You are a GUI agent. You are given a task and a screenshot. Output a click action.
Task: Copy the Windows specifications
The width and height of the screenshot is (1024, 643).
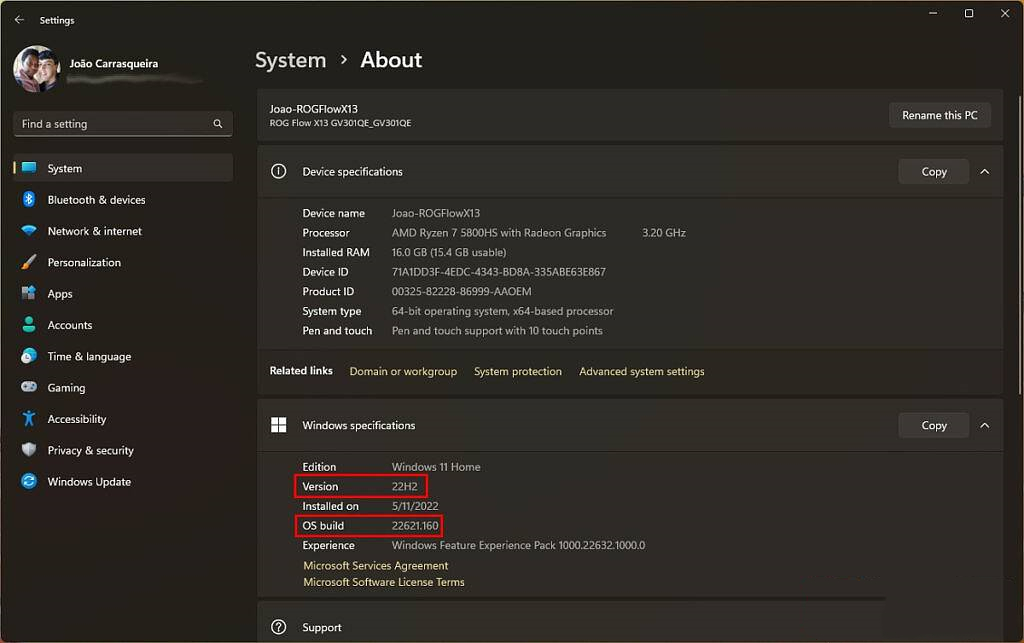(933, 425)
